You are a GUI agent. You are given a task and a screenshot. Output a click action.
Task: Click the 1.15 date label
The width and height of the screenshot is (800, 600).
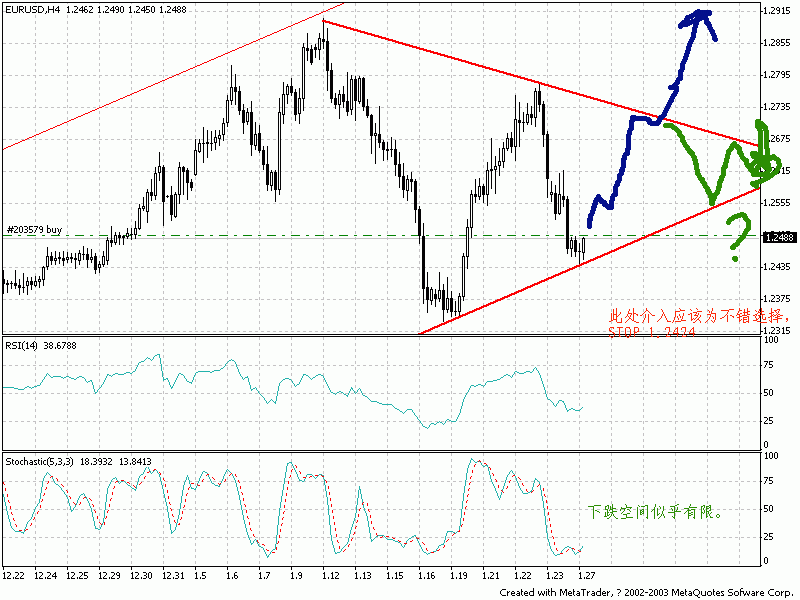point(394,576)
